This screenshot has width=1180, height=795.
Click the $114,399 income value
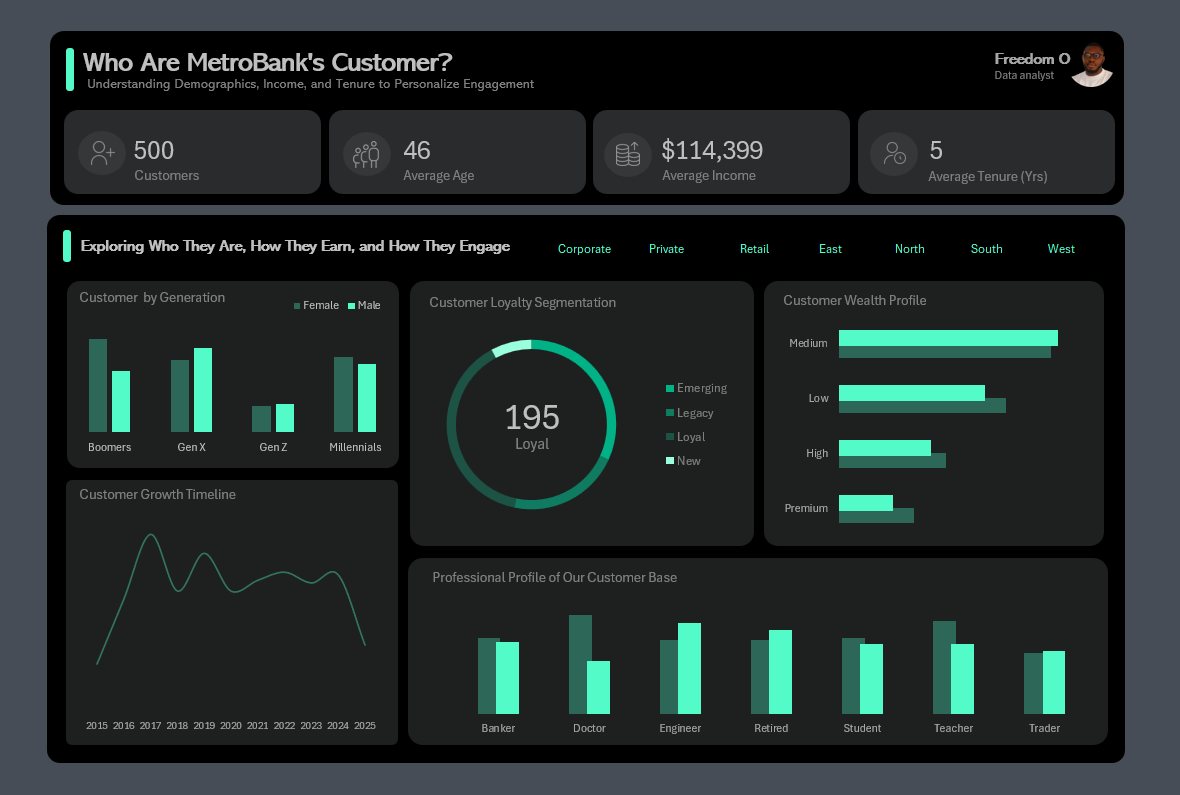pos(712,151)
